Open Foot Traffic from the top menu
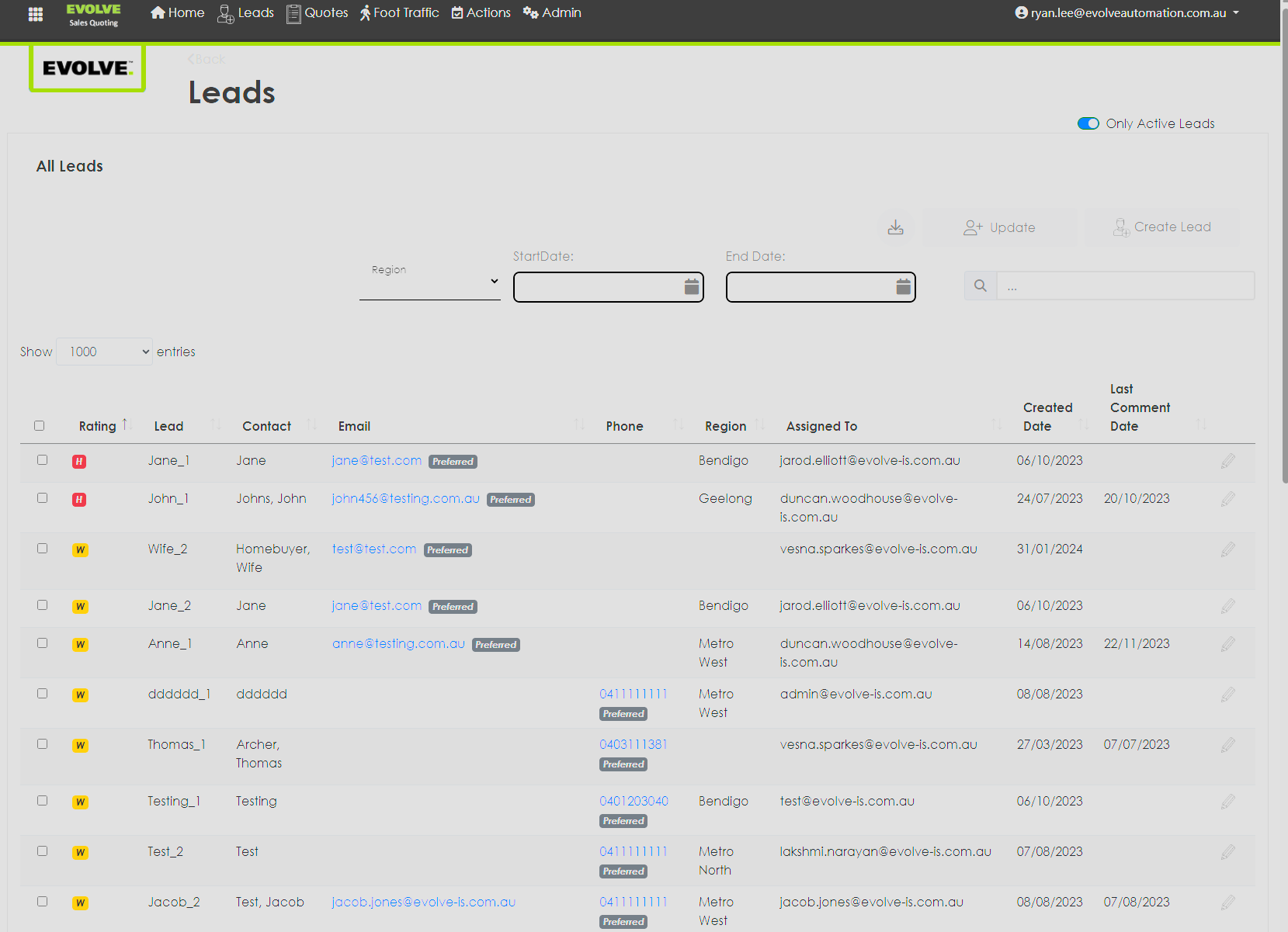The width and height of the screenshot is (1288, 932). click(x=399, y=13)
